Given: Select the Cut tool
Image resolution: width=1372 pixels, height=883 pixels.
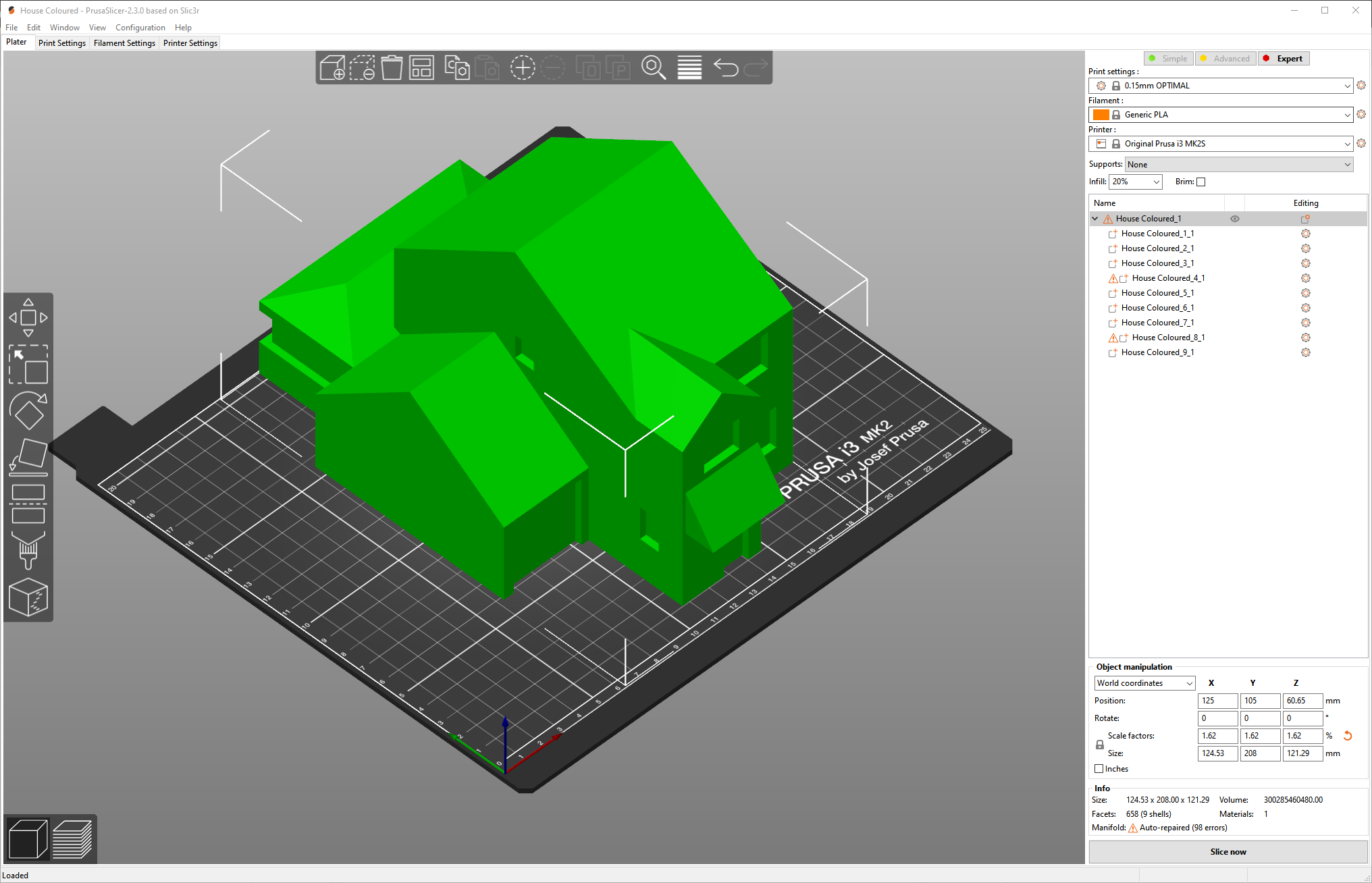Looking at the screenshot, I should (x=28, y=504).
